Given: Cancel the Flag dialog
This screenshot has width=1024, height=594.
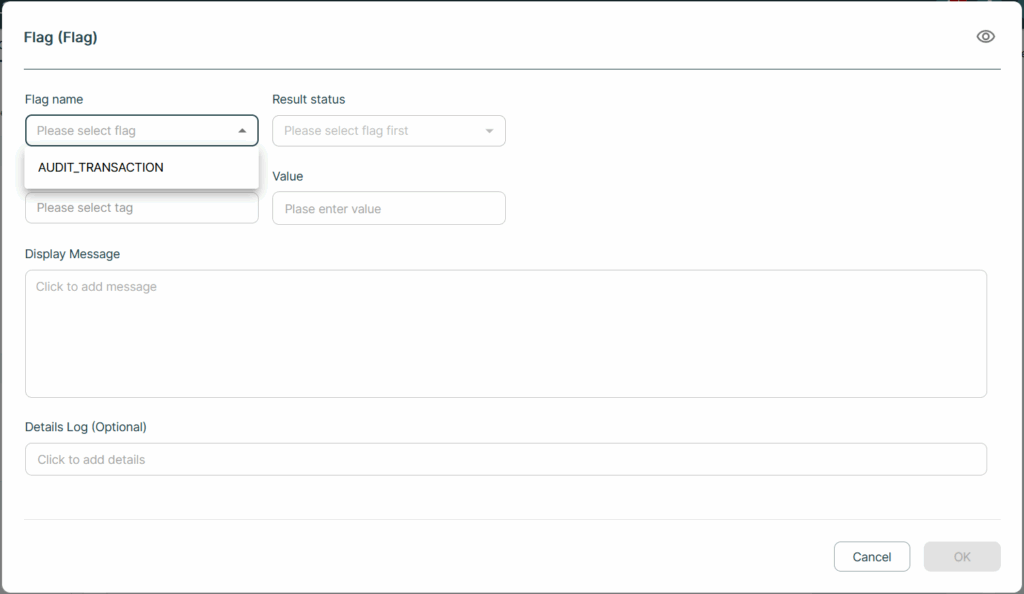Looking at the screenshot, I should point(872,557).
